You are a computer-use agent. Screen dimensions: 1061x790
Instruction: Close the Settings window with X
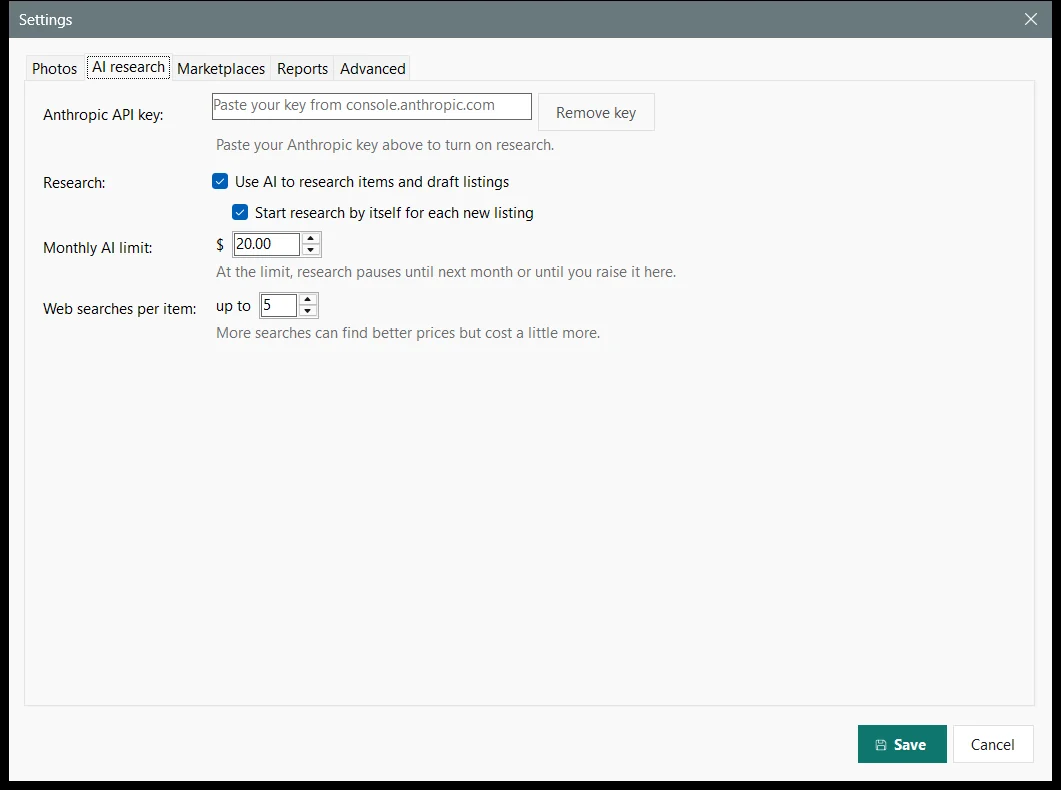1031,19
